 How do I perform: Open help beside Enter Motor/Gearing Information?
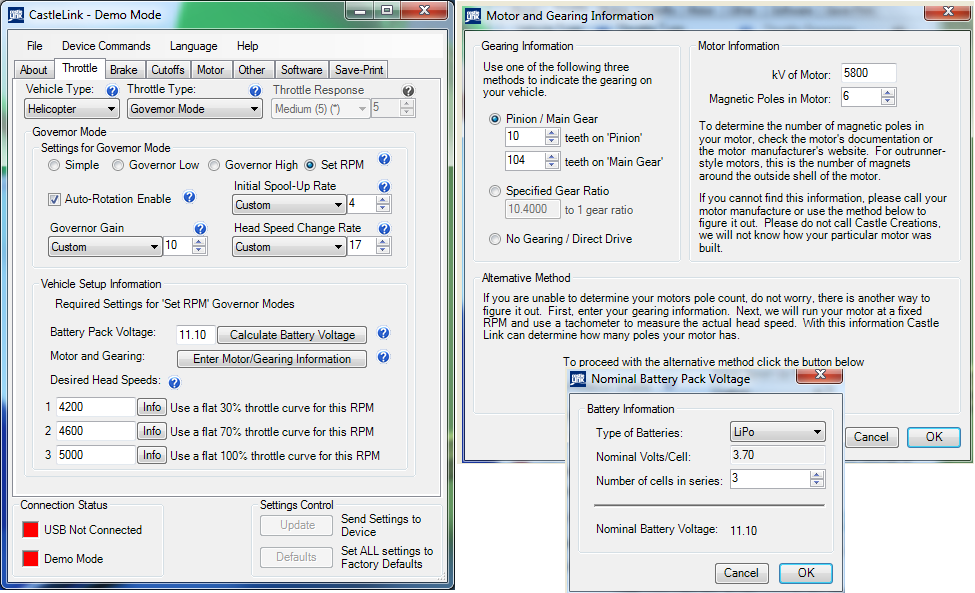pos(384,357)
